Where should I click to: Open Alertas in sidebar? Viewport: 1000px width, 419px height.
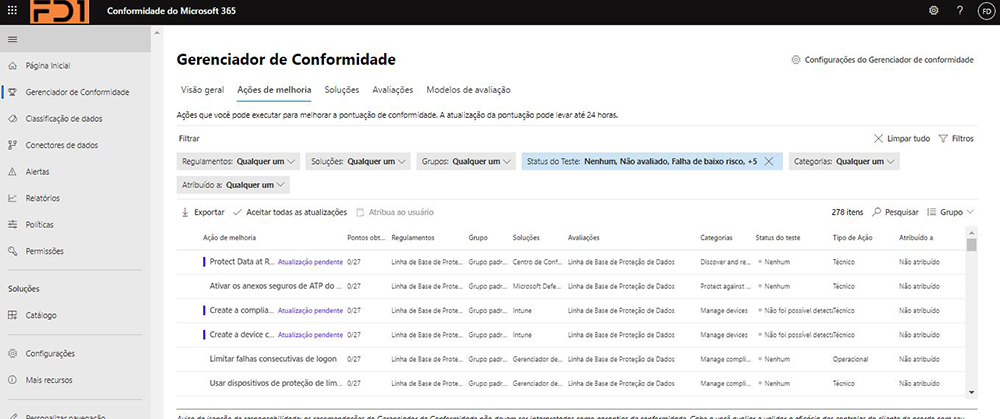click(37, 172)
